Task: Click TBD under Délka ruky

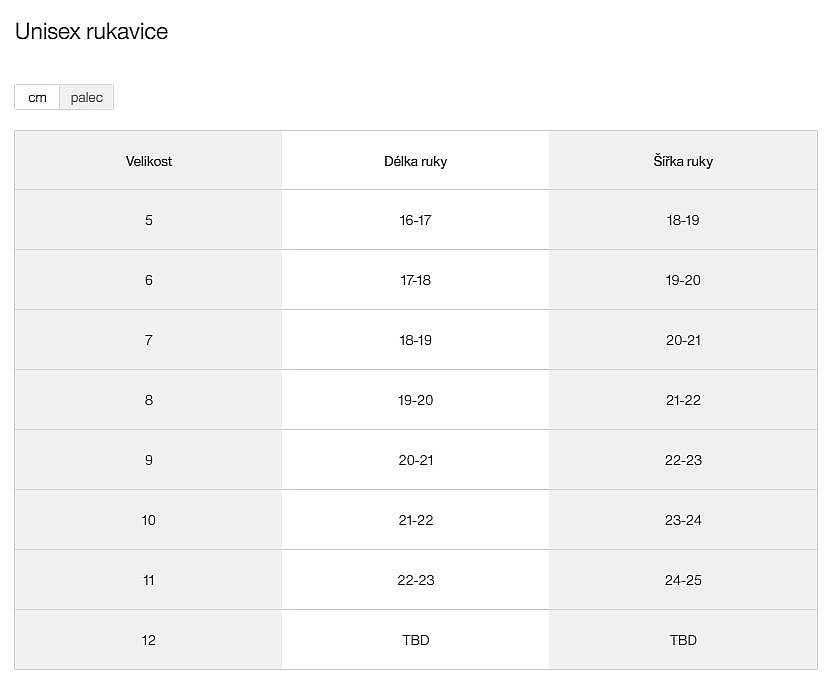Action: 415,640
